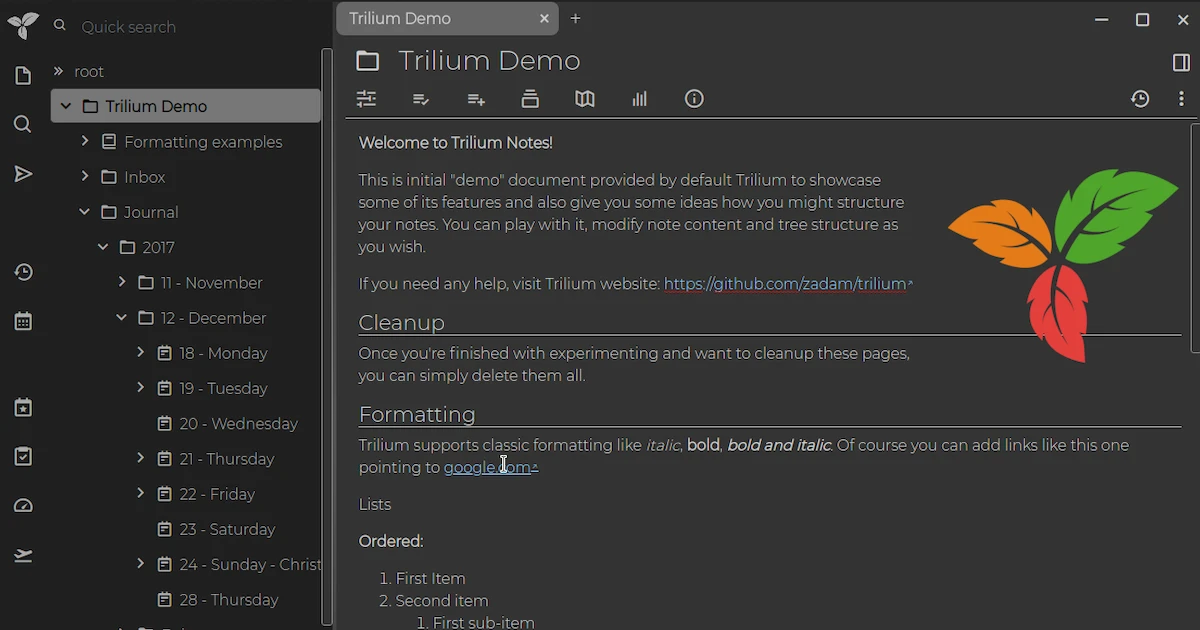Open Inherited Attributes with the list-plus icon

pyautogui.click(x=475, y=99)
